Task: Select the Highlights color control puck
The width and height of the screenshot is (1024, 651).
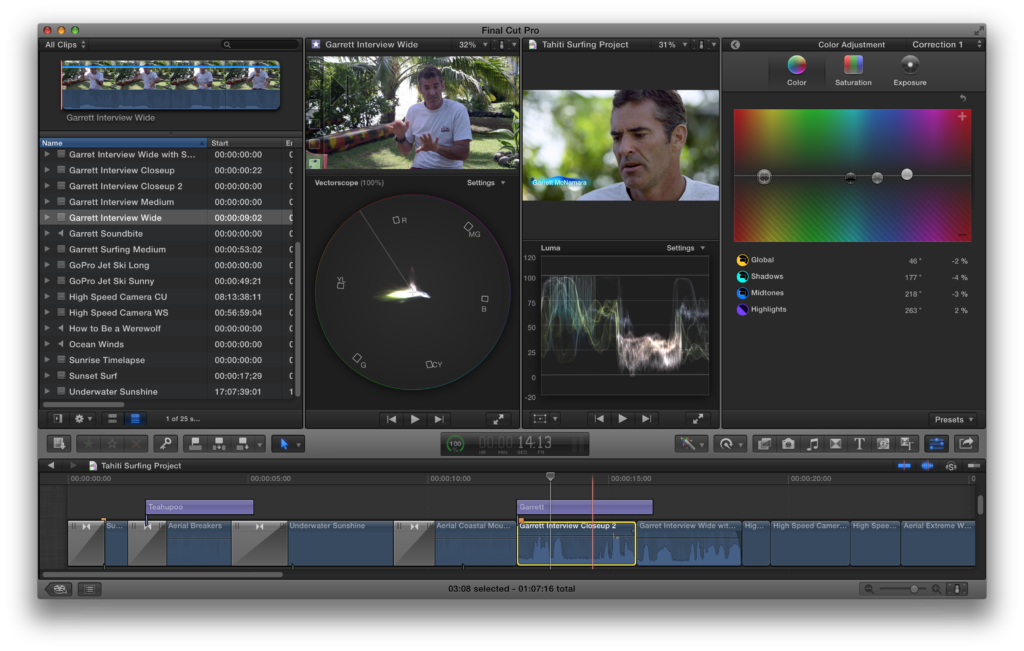Action: pos(907,174)
